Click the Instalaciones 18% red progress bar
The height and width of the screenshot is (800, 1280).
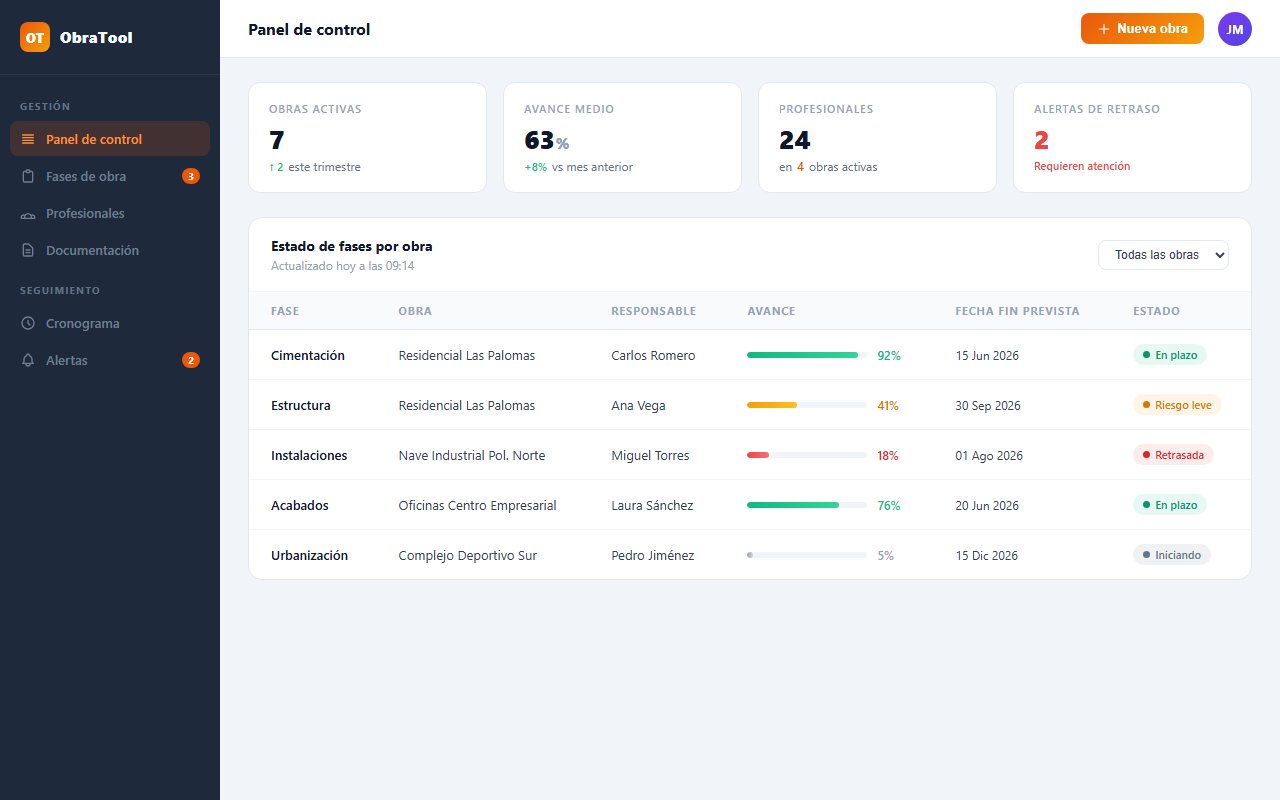[807, 455]
